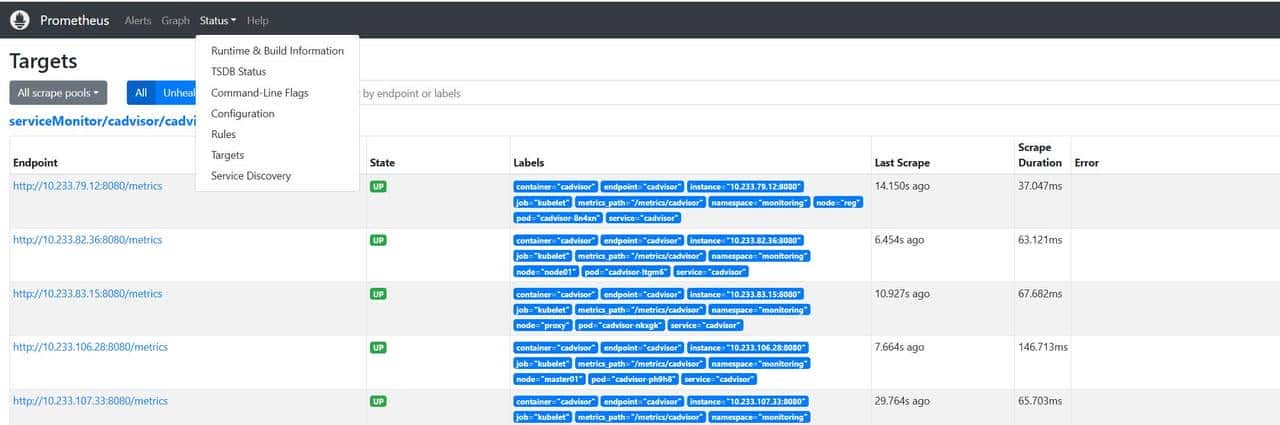
Task: Click the Endpoint column header
Action: pyautogui.click(x=35, y=162)
